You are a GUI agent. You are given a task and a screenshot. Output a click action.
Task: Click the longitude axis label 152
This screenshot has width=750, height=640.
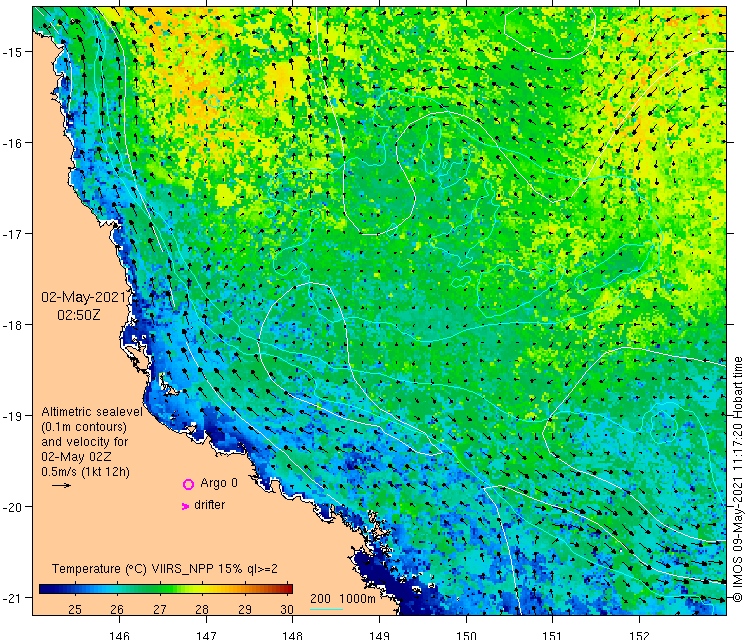[640, 635]
